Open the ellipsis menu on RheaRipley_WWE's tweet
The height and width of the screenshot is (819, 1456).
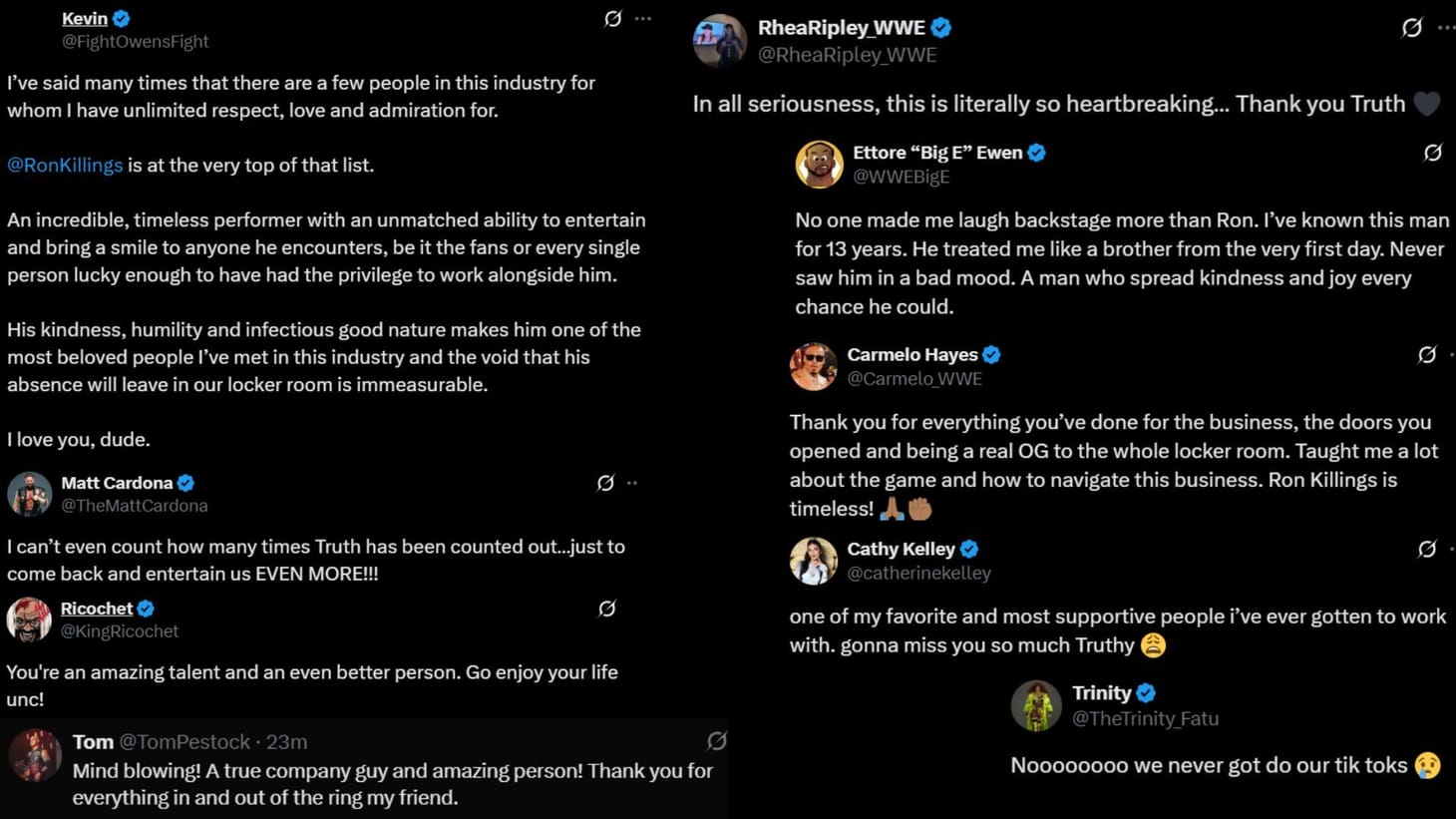click(1444, 28)
